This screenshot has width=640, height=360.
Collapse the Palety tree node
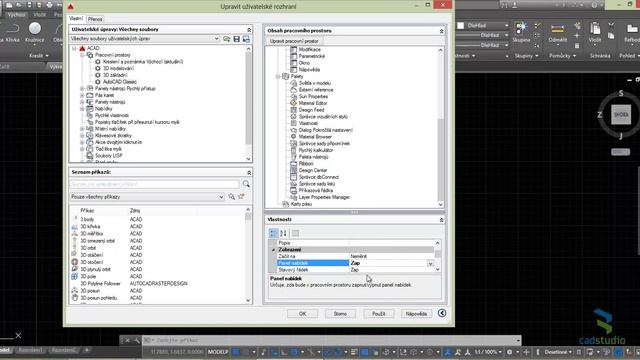(278, 76)
